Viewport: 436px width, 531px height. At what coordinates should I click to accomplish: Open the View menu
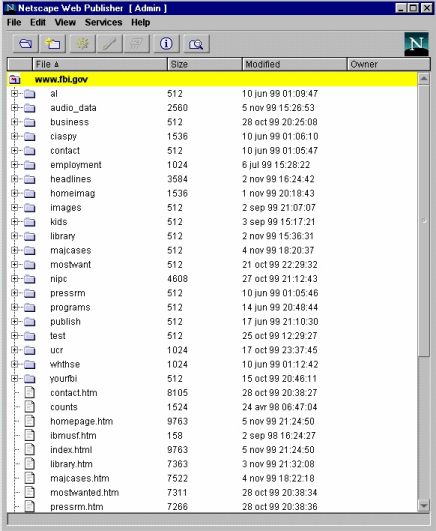coord(65,22)
